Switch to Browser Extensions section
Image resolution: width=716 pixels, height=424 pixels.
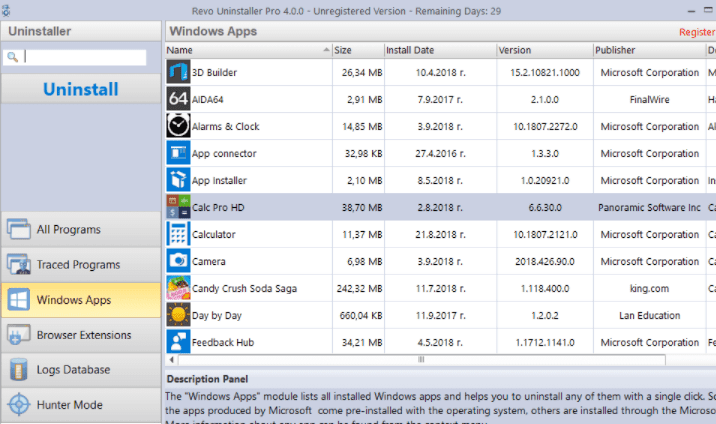click(81, 335)
